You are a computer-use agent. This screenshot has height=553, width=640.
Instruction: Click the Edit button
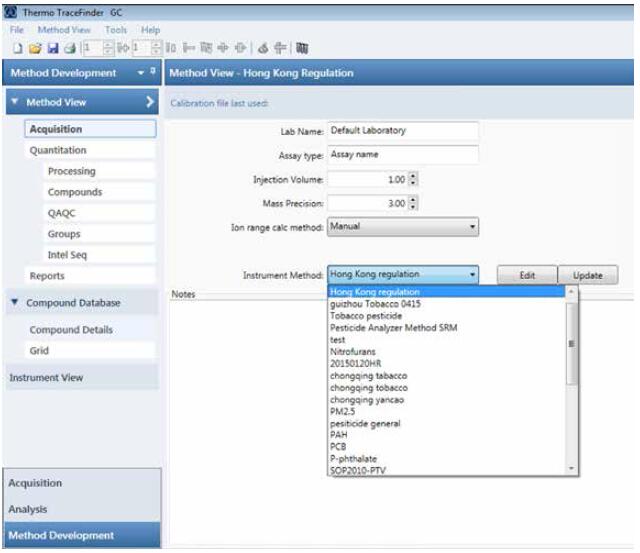tap(526, 275)
